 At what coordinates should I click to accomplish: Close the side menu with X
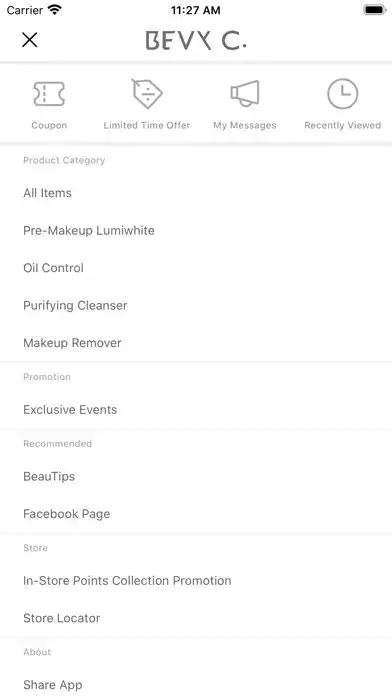[30, 40]
